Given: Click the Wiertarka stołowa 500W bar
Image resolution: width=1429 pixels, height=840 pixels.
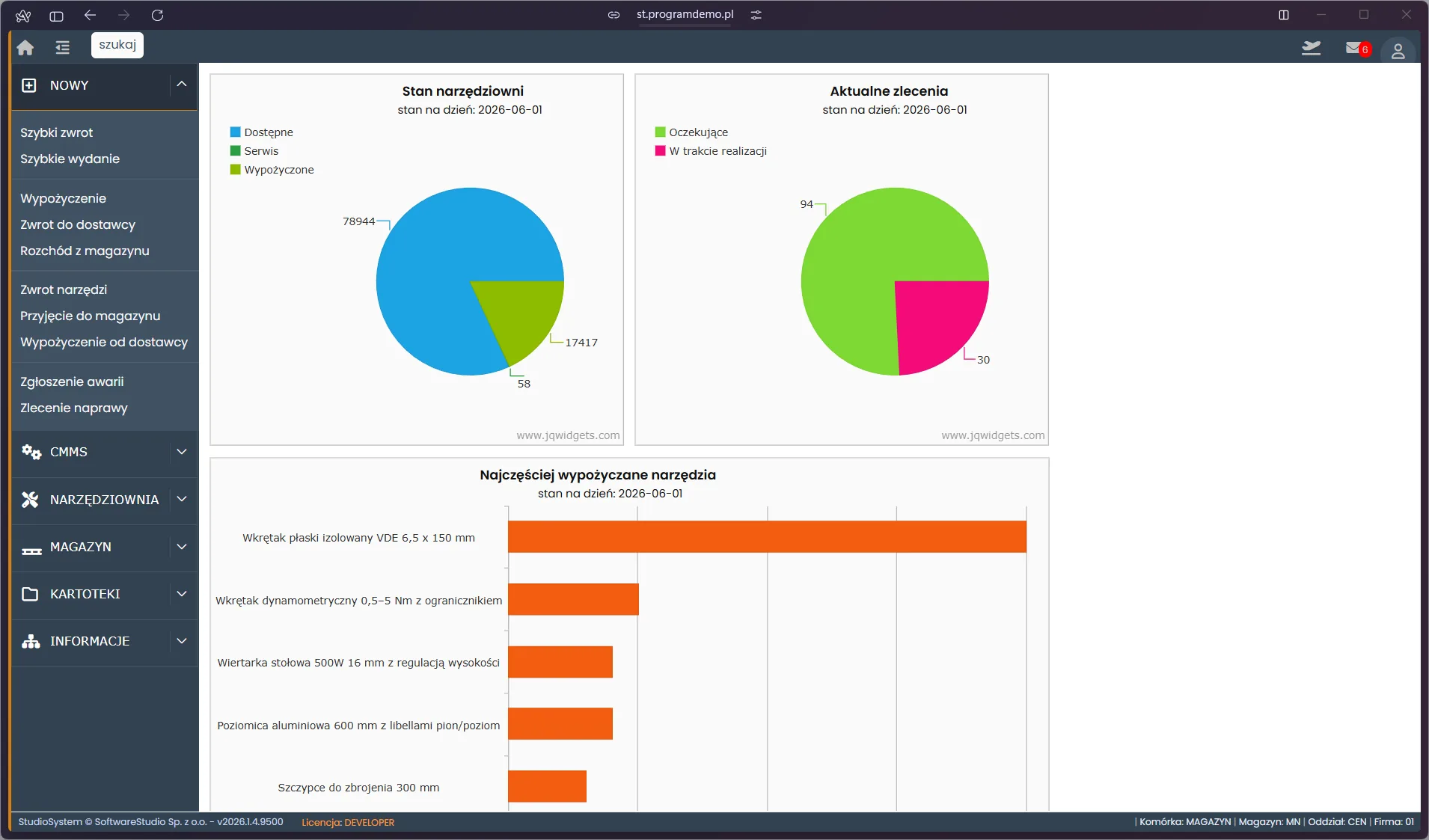Looking at the screenshot, I should pyautogui.click(x=560, y=662).
